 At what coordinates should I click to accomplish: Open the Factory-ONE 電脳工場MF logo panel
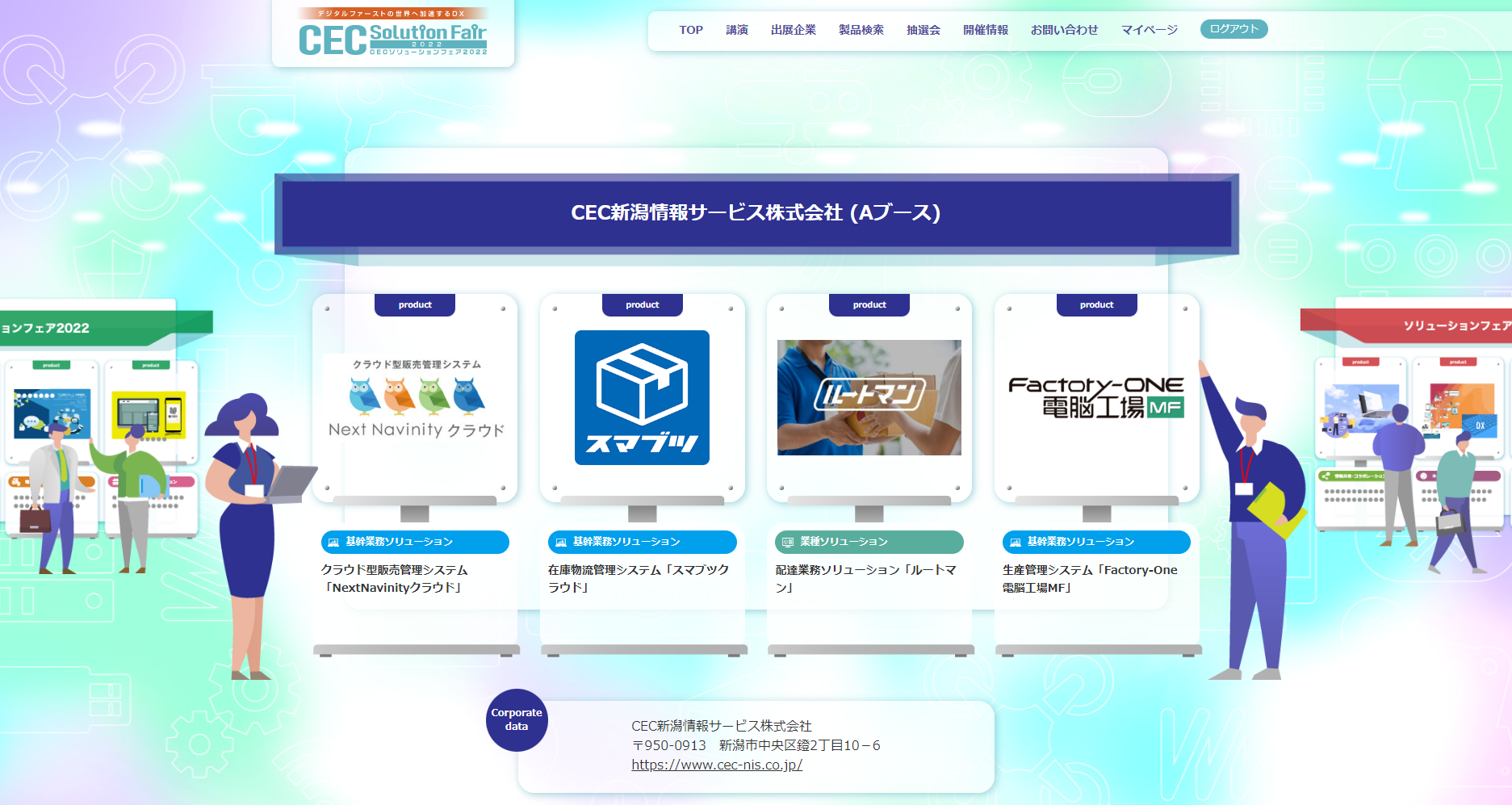(x=1096, y=396)
